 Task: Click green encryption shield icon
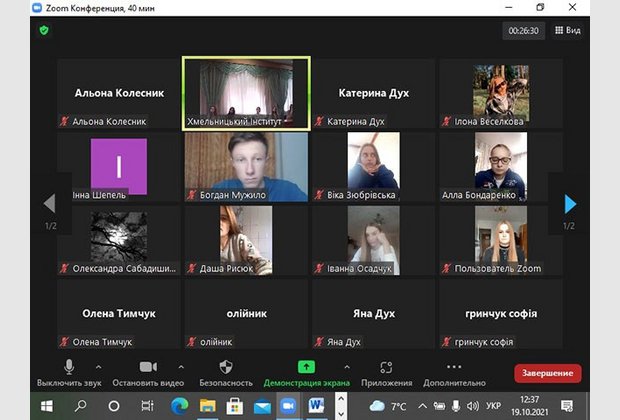point(44,30)
